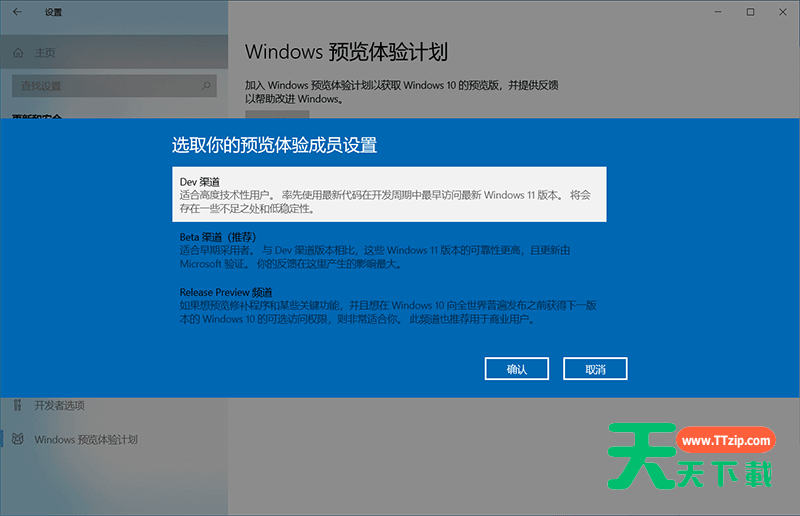Click the search magnifier in 查找设置 box
The image size is (800, 516).
pos(205,87)
